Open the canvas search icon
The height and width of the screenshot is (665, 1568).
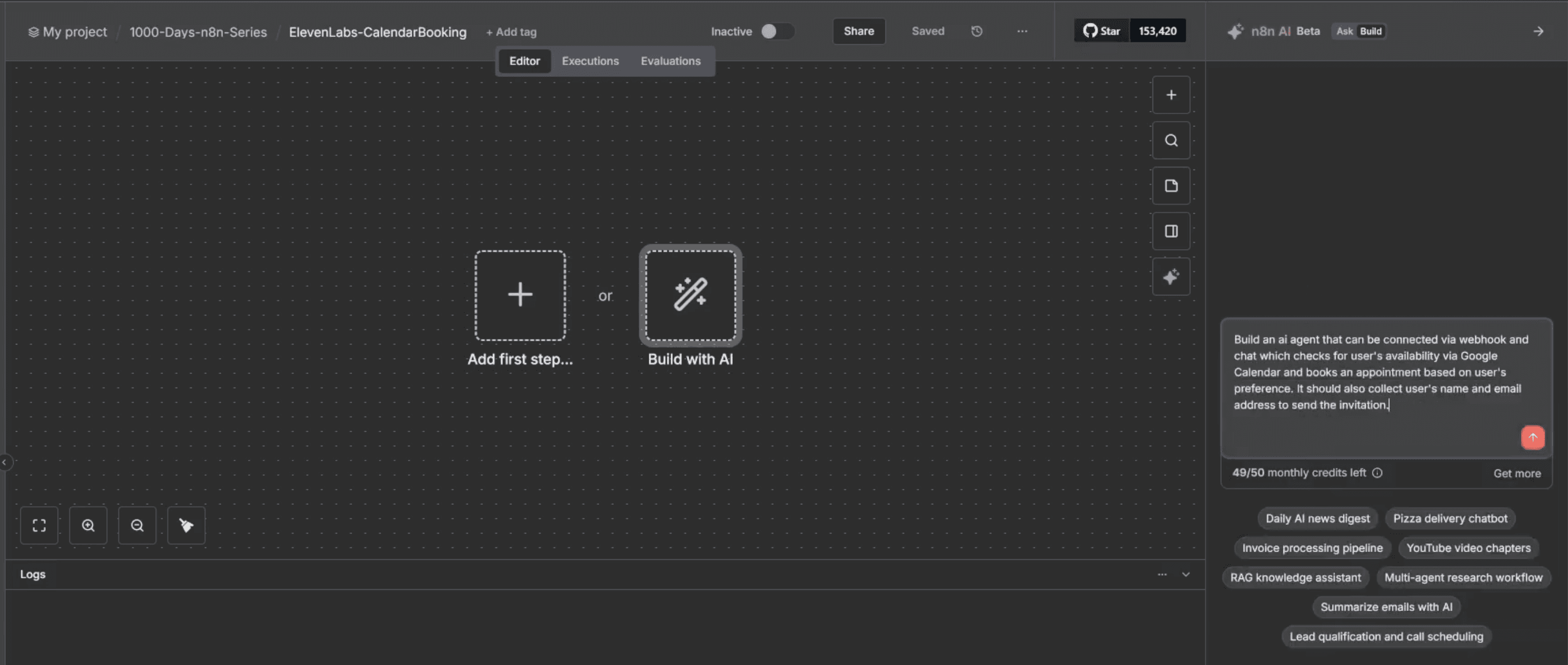pyautogui.click(x=1171, y=141)
